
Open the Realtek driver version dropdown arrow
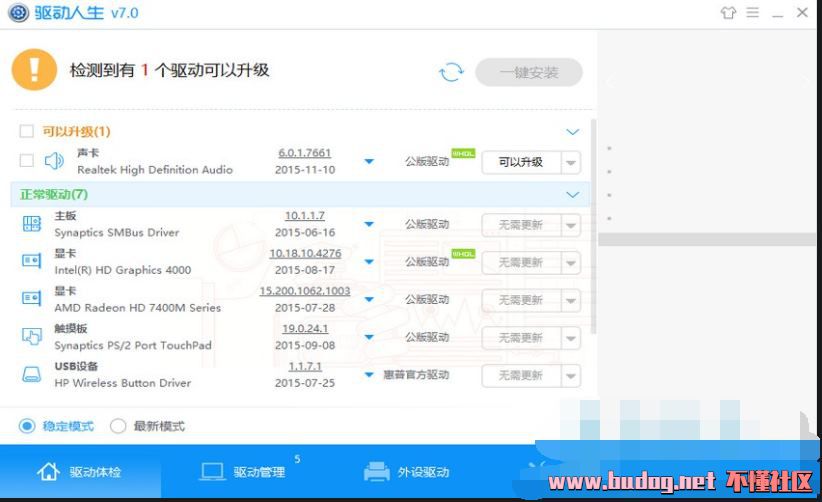tap(368, 162)
